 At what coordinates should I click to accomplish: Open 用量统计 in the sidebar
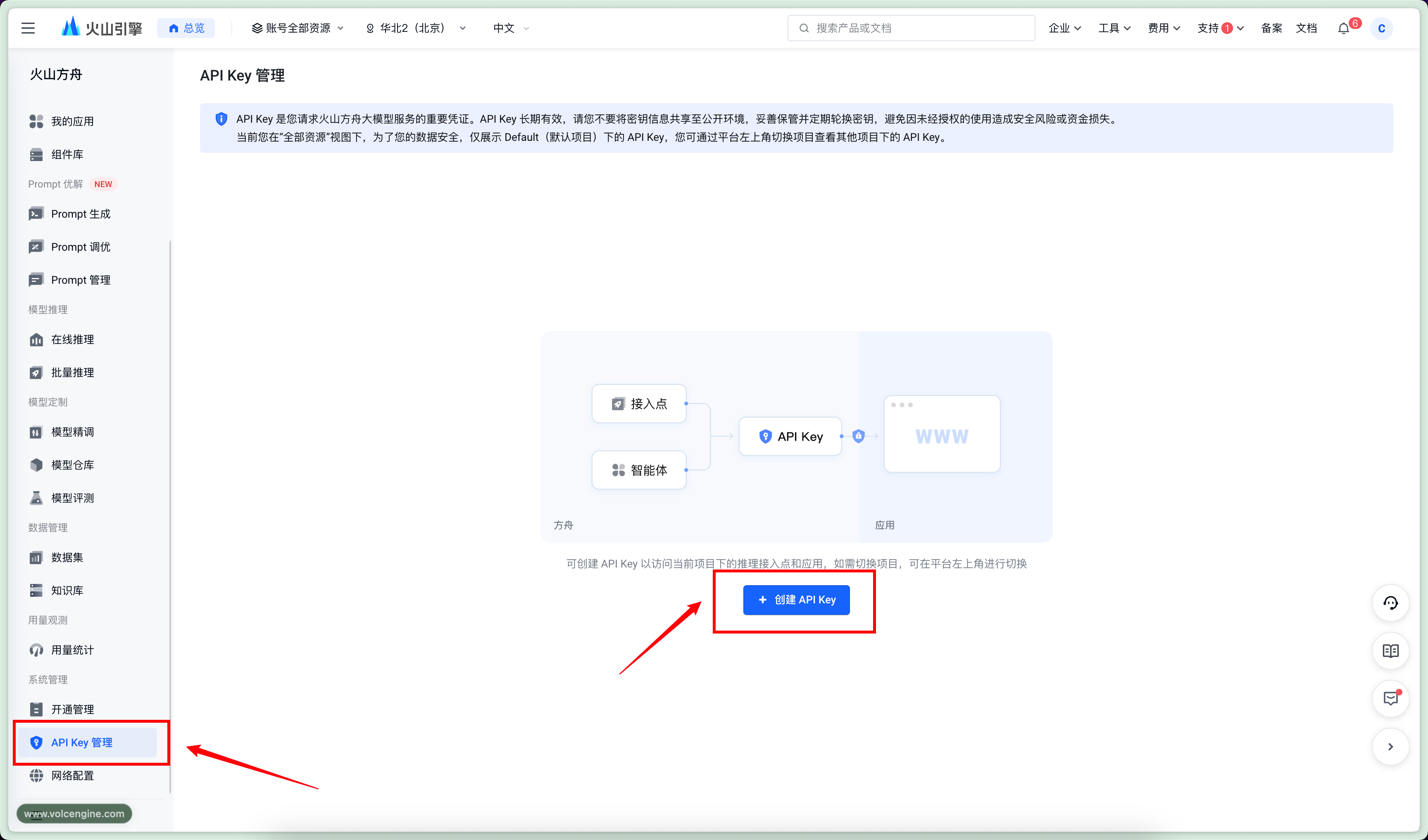pyautogui.click(x=73, y=650)
